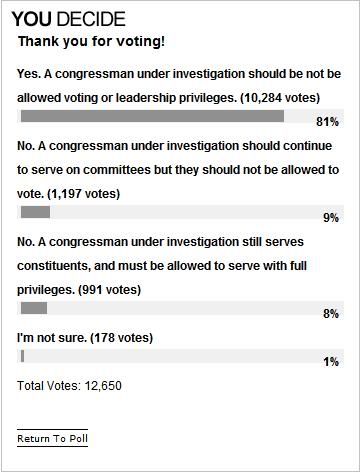The width and height of the screenshot is (360, 473).
Task: Click the 9% percentage label
Action: tap(331, 218)
